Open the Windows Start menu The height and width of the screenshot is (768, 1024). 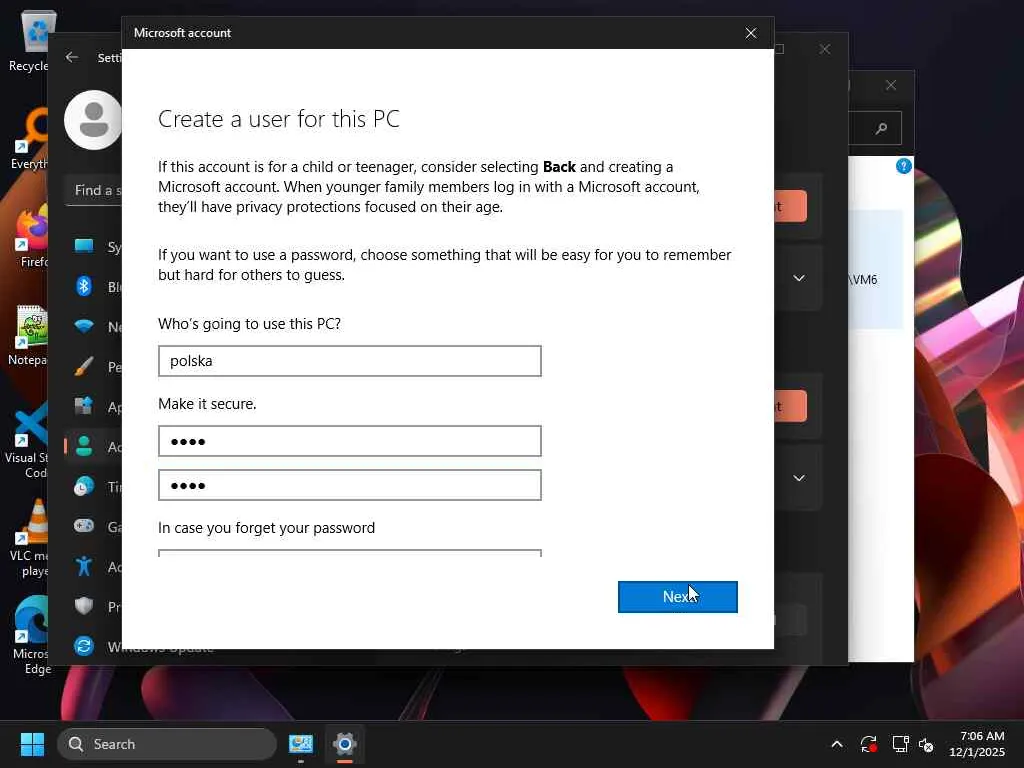[32, 744]
